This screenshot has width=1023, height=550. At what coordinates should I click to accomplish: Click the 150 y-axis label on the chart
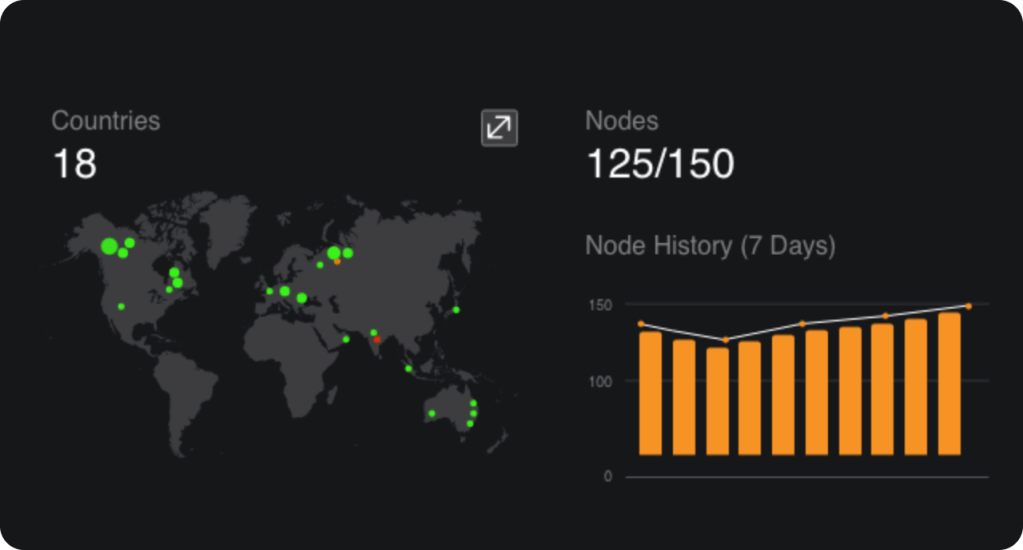point(599,305)
